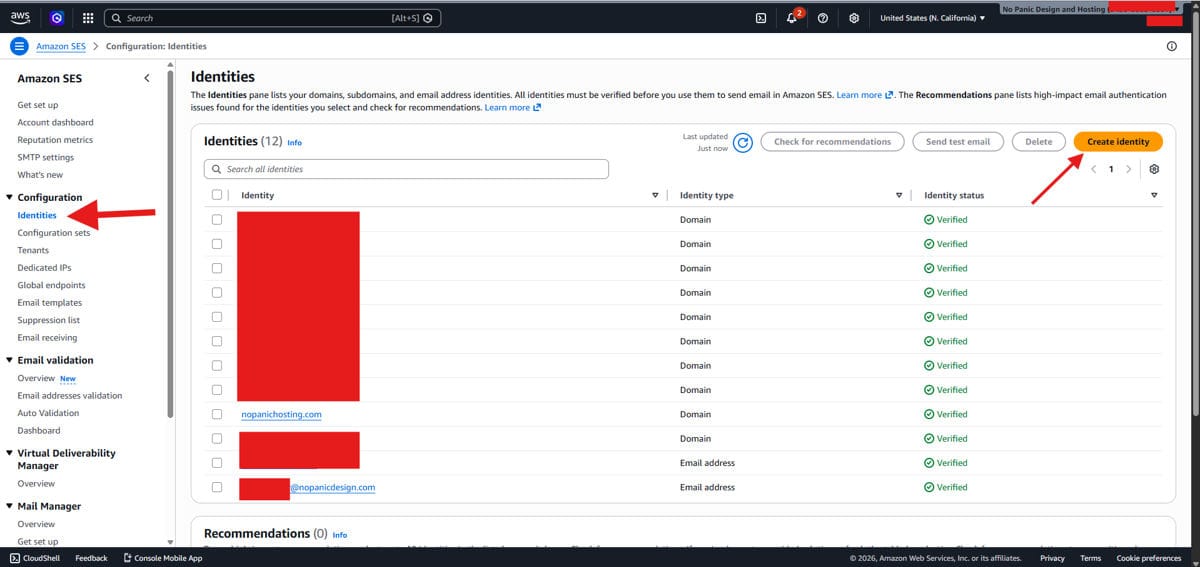
Task: Open the notifications bell
Action: click(792, 18)
